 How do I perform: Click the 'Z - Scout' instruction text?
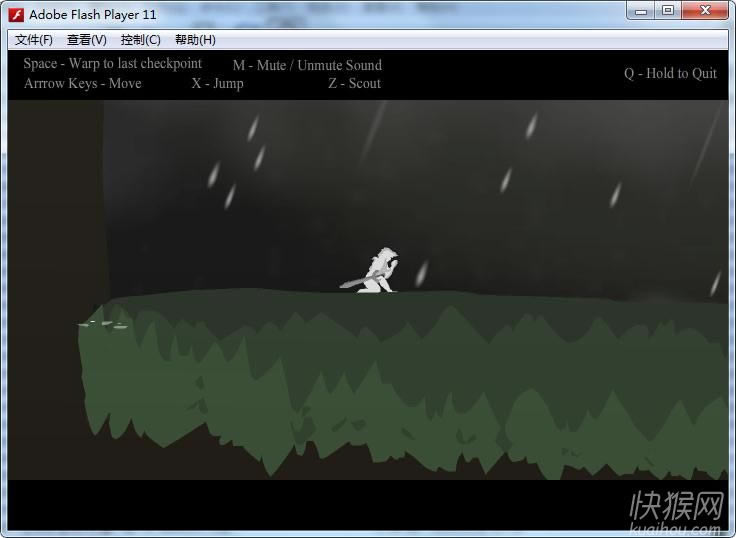[354, 83]
